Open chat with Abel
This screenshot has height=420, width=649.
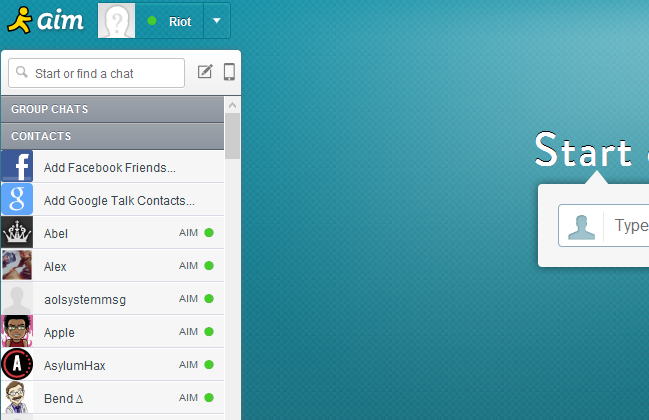tap(113, 233)
